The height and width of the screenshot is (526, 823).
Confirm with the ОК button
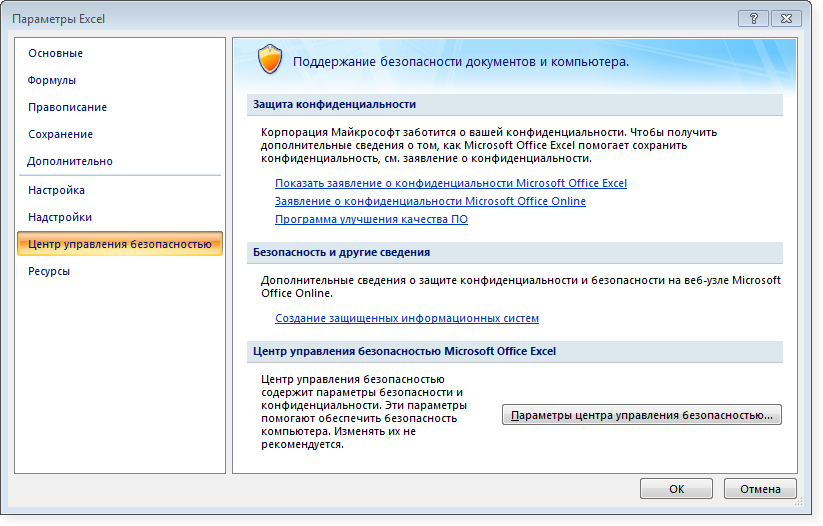(676, 489)
